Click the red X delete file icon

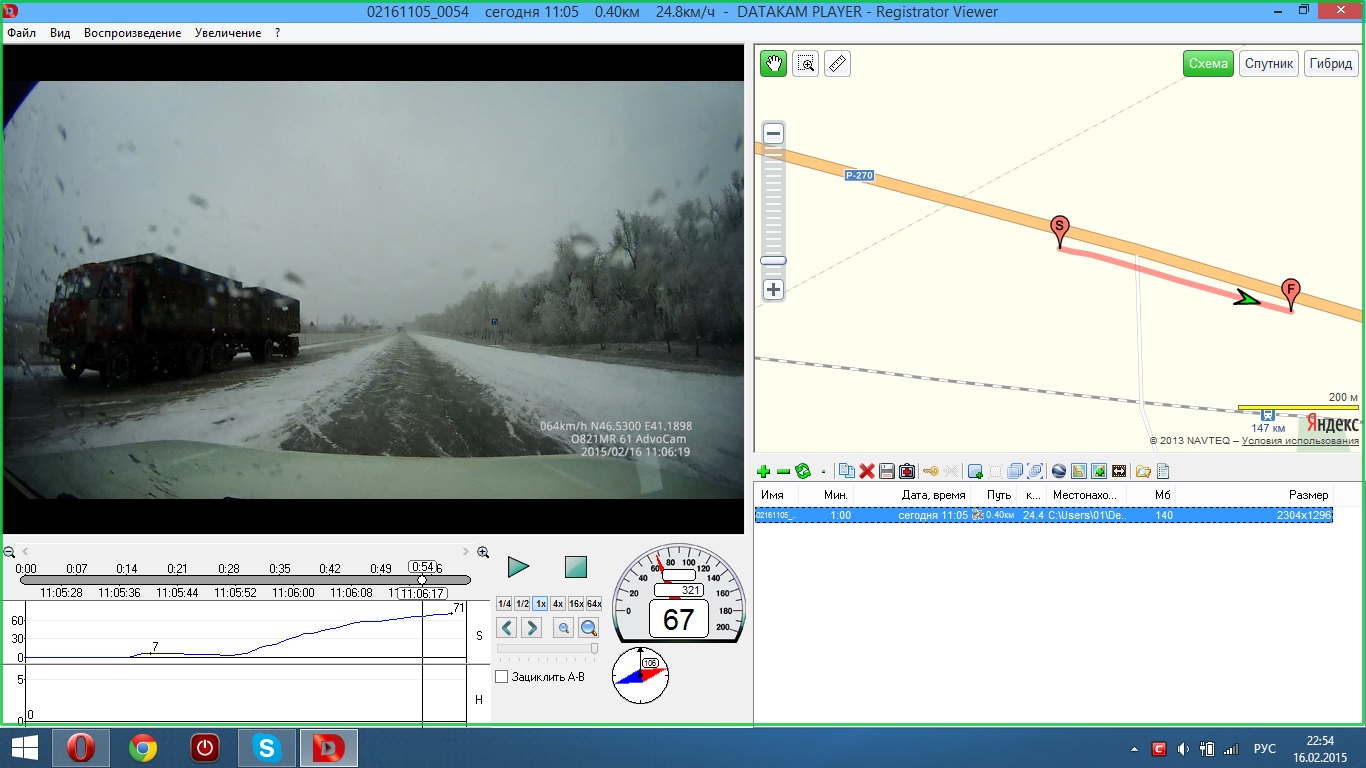[x=867, y=471]
